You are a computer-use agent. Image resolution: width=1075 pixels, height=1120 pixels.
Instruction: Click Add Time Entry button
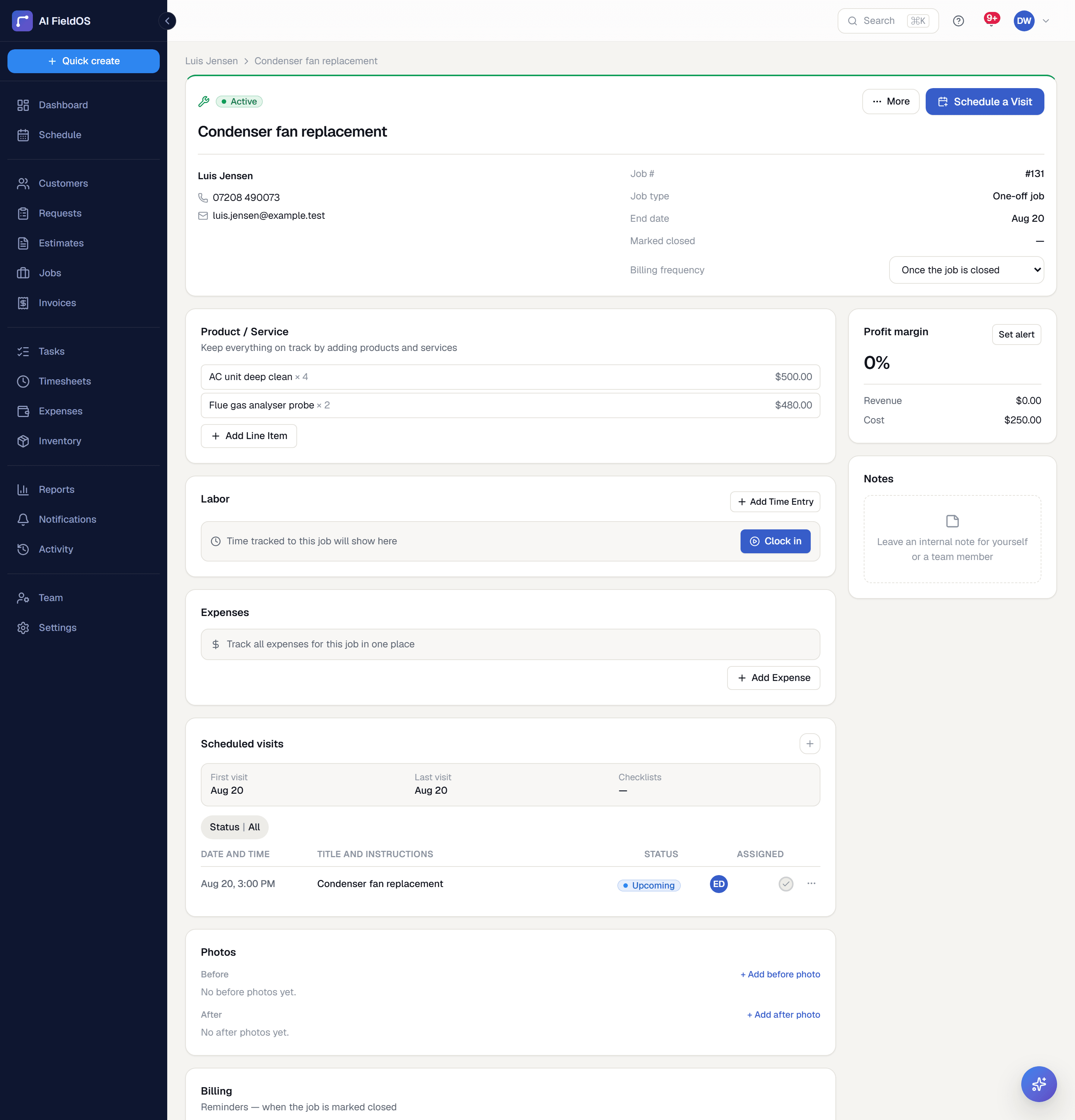775,501
